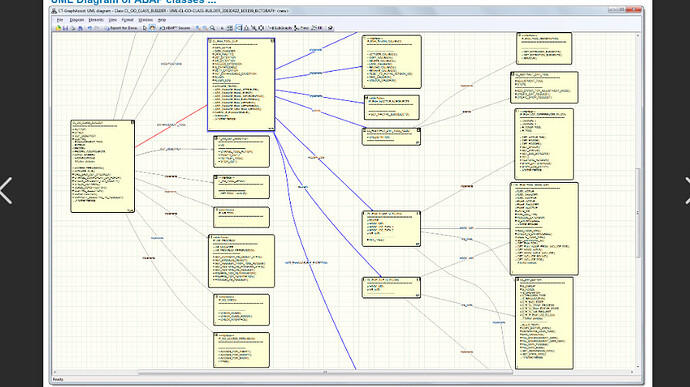Open the Format menu
Screen dimensions: 690x387
point(128,20)
